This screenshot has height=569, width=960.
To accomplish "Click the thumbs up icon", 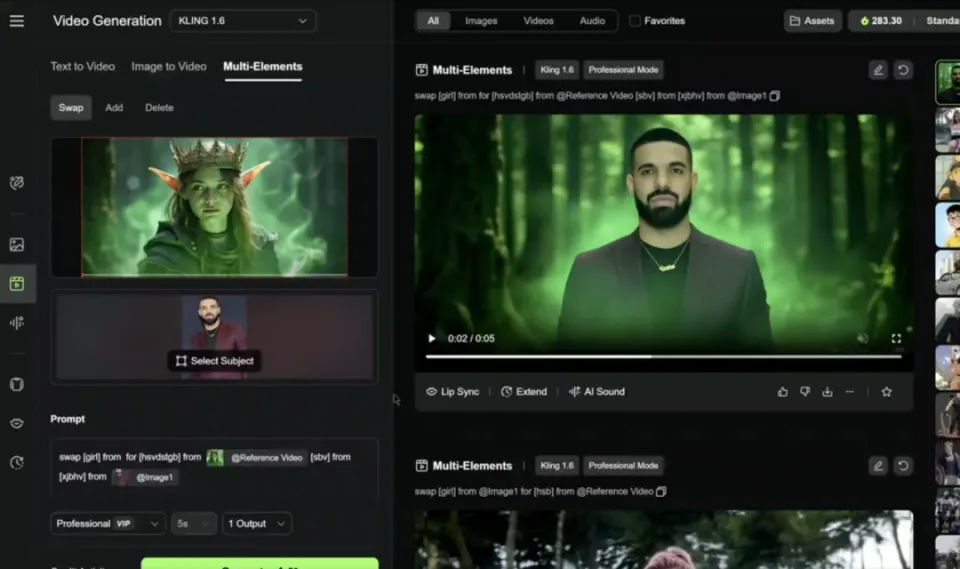I will (x=783, y=392).
